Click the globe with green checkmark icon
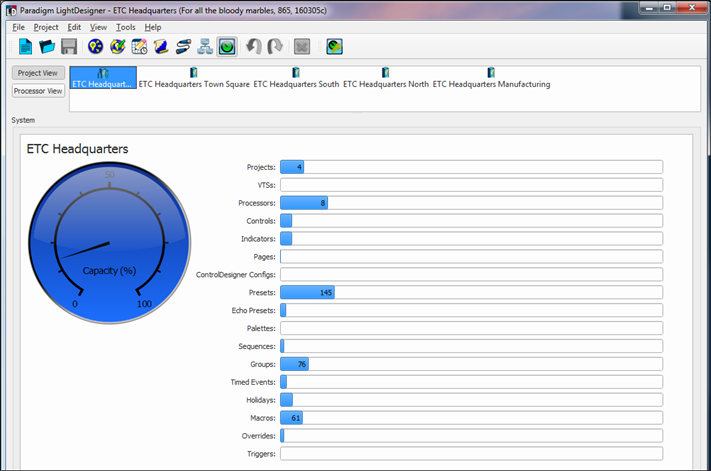 [117, 46]
